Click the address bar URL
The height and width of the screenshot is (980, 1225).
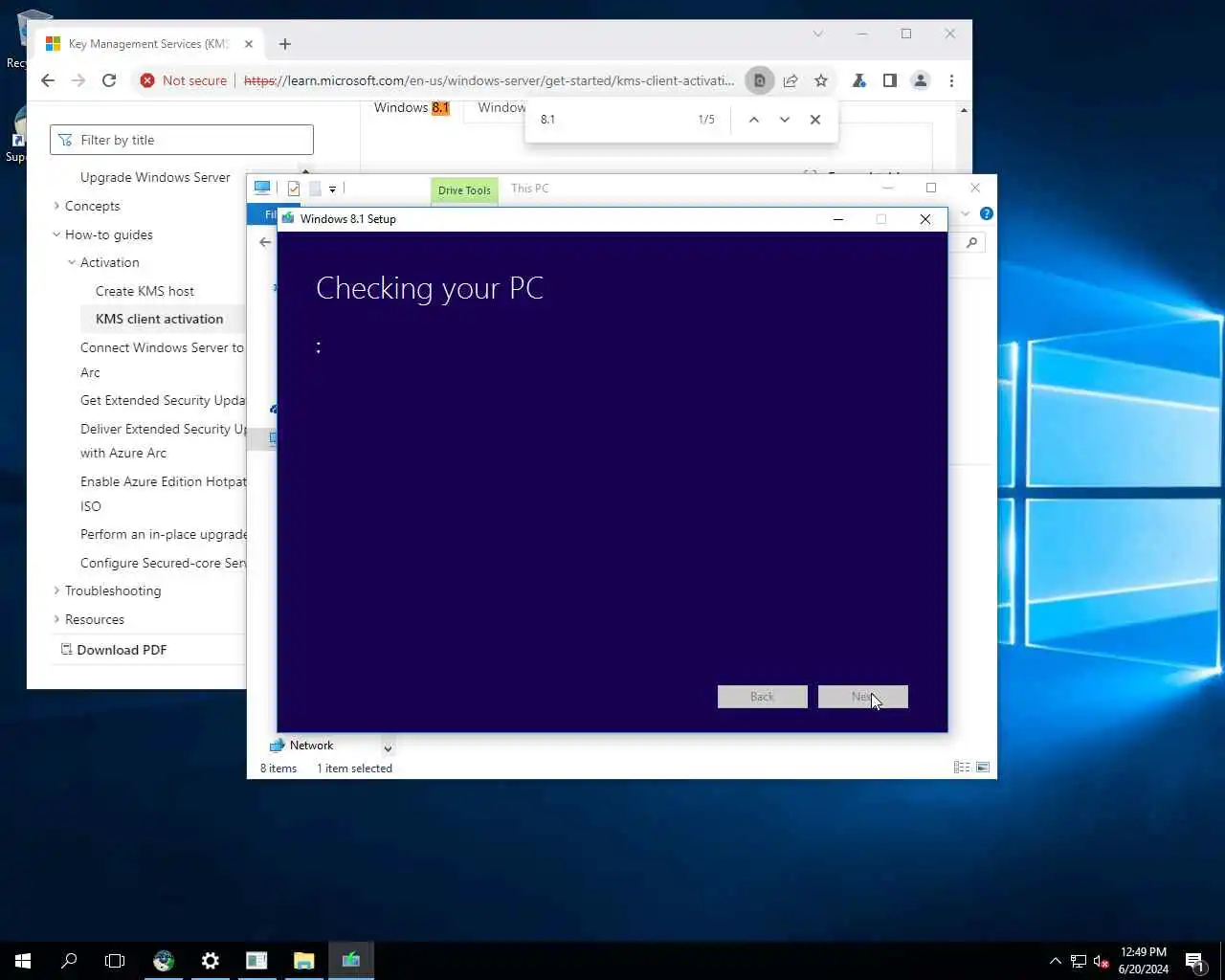489,80
